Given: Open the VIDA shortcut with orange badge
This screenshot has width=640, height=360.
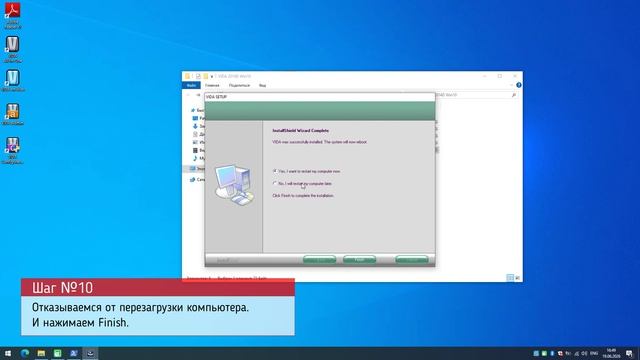Looking at the screenshot, I should [x=13, y=114].
